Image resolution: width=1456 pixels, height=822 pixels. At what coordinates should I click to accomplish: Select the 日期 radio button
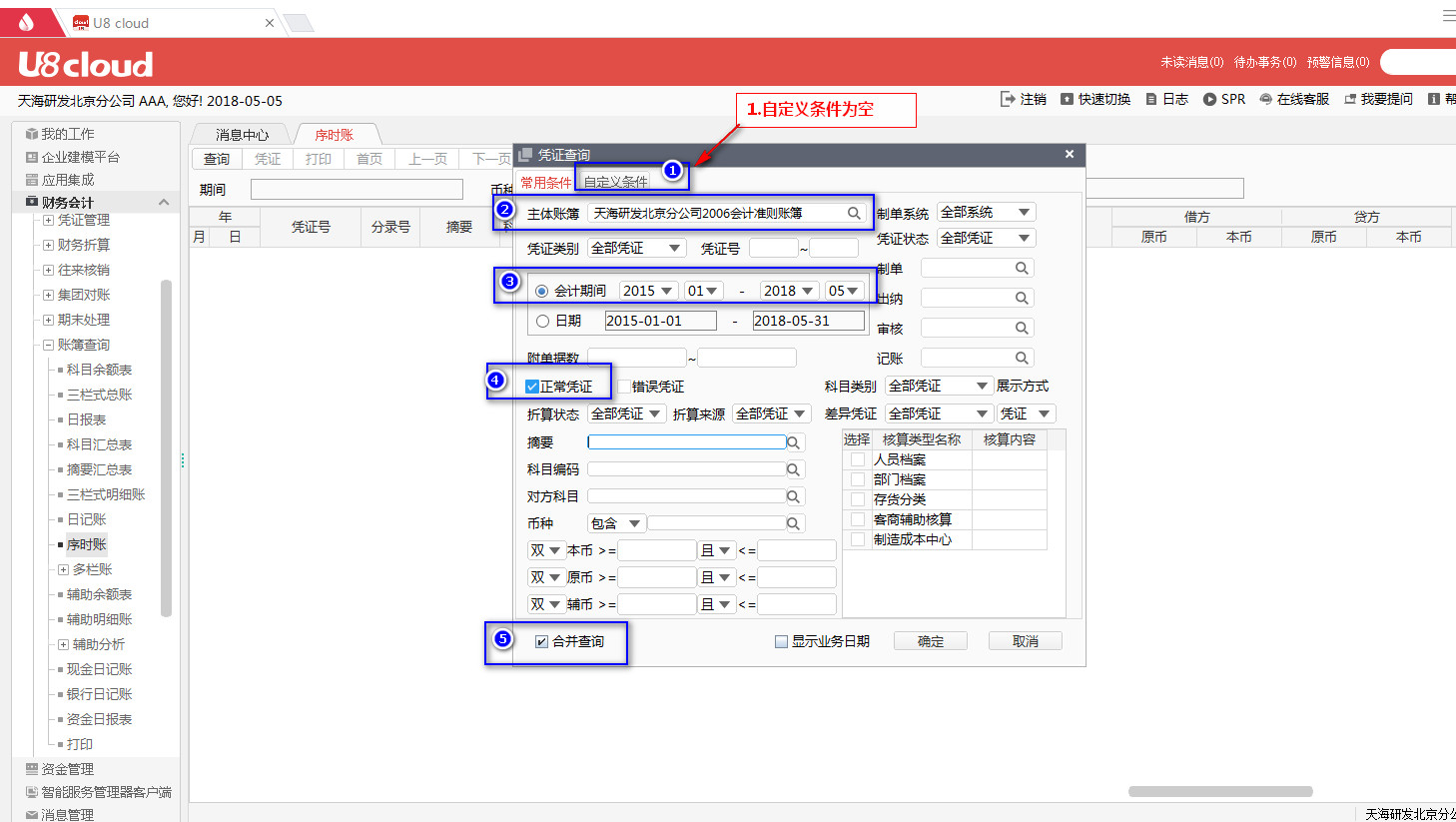pos(542,321)
